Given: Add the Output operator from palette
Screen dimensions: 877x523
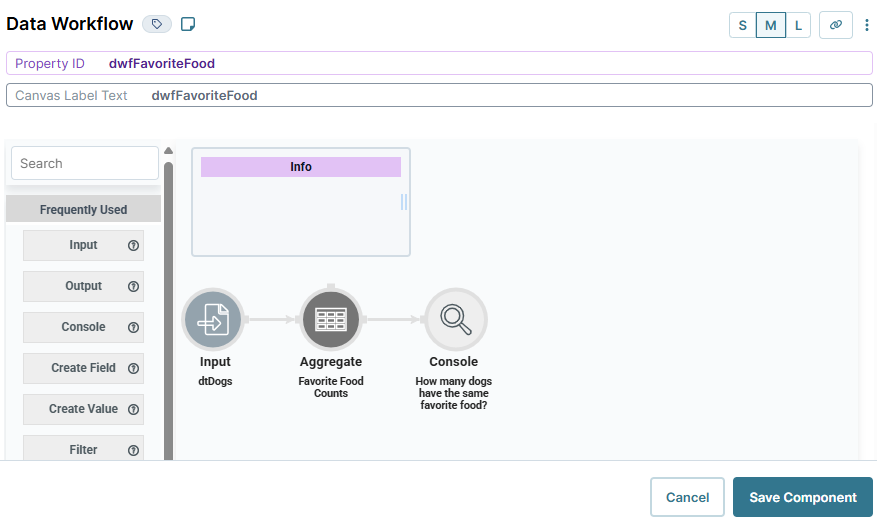Looking at the screenshot, I should coord(83,286).
